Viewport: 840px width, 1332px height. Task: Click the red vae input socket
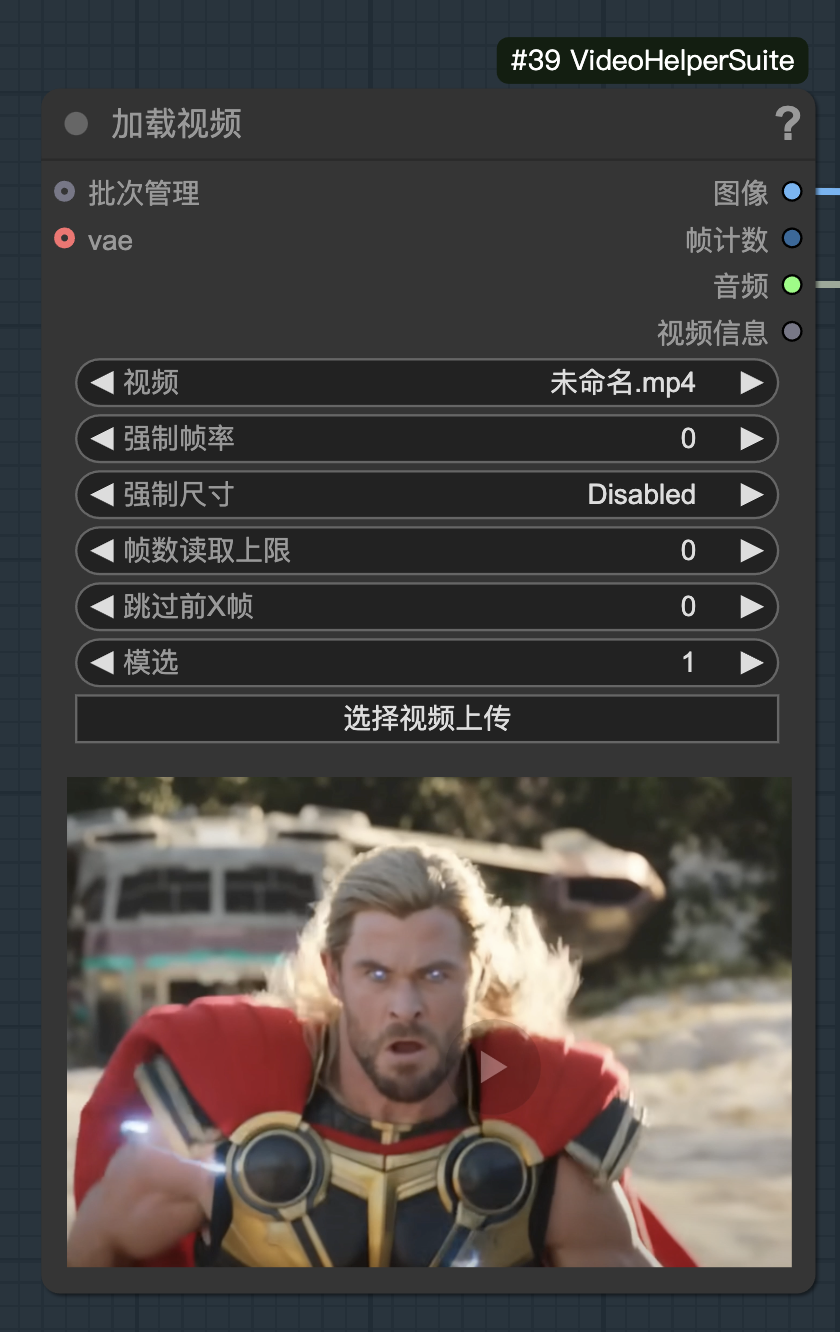pos(65,239)
